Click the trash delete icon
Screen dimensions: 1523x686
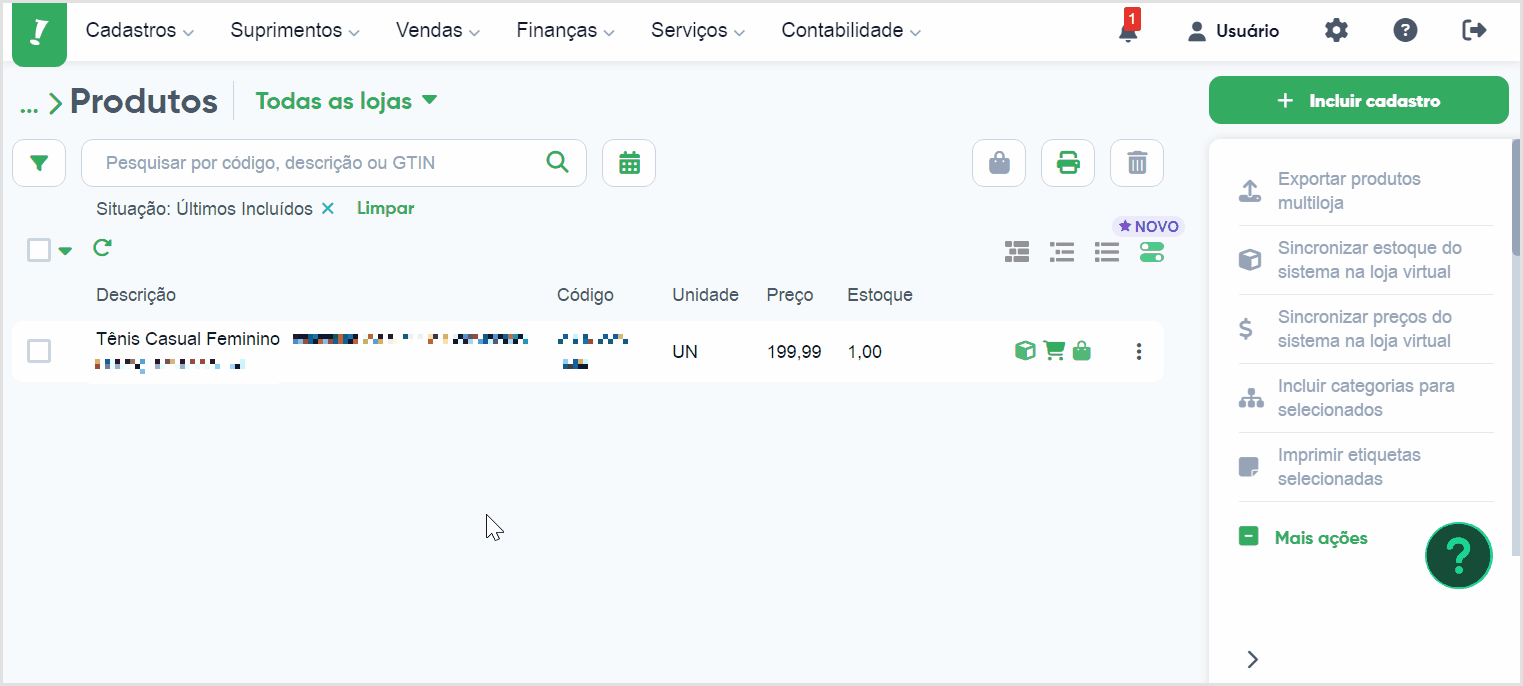pyautogui.click(x=1137, y=163)
